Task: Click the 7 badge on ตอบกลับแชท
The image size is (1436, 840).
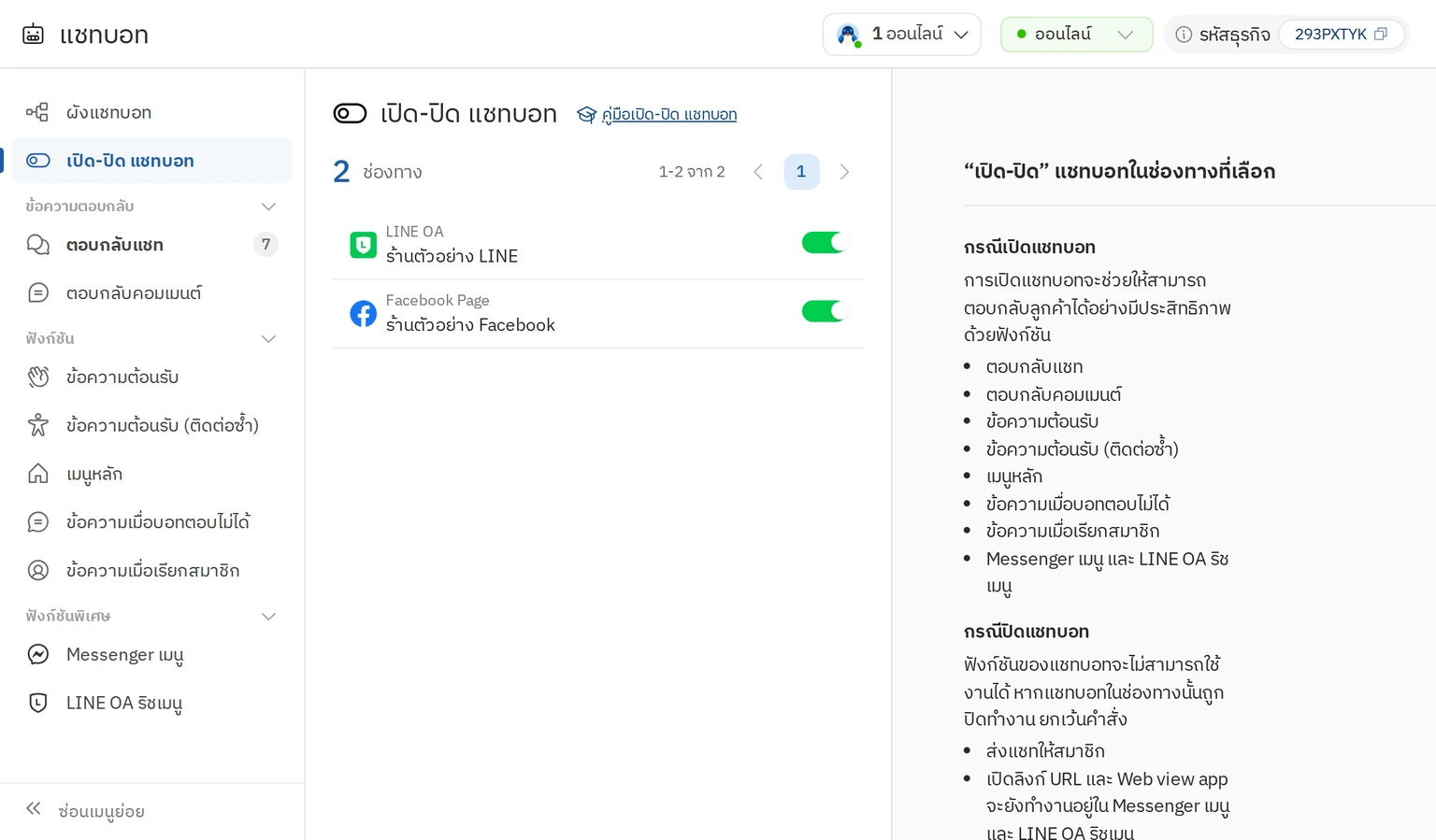Action: pos(266,245)
